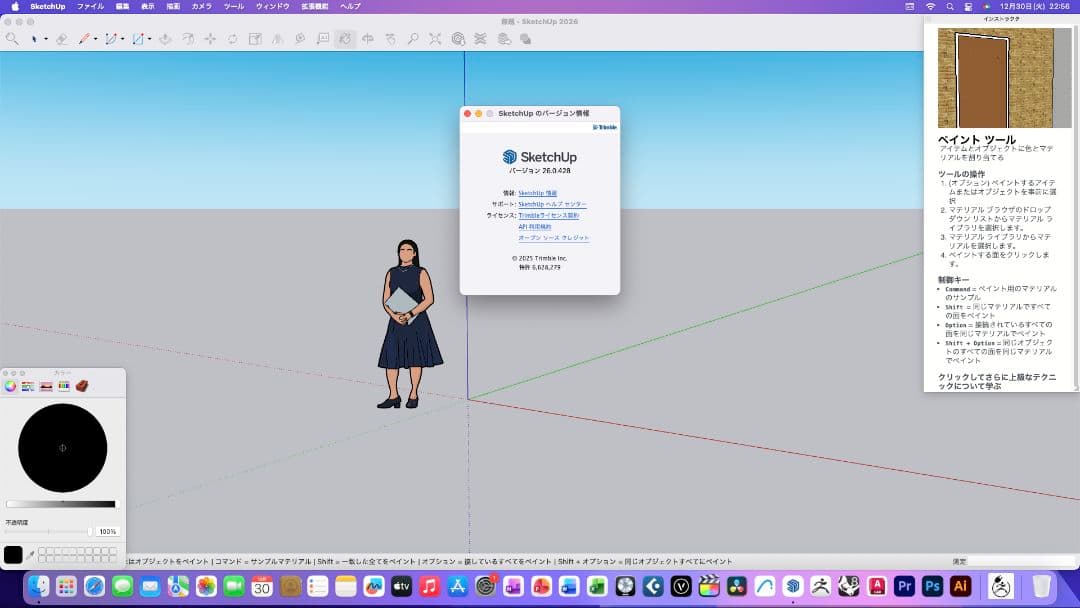
Task: Switch to color sliders view in Colors panel
Action: point(26,386)
